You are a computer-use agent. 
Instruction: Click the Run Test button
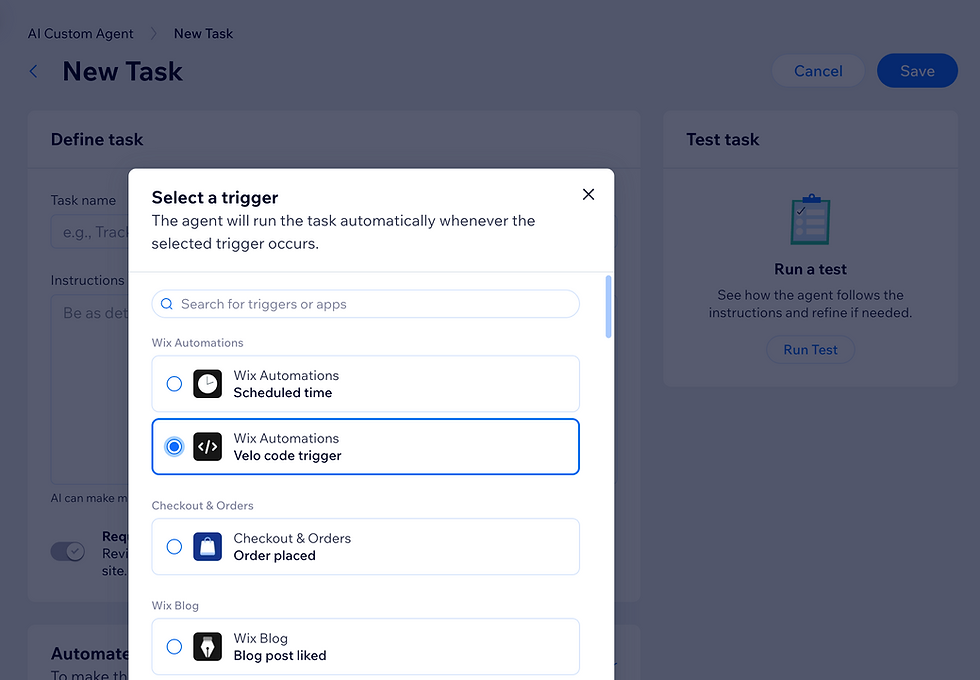[810, 350]
